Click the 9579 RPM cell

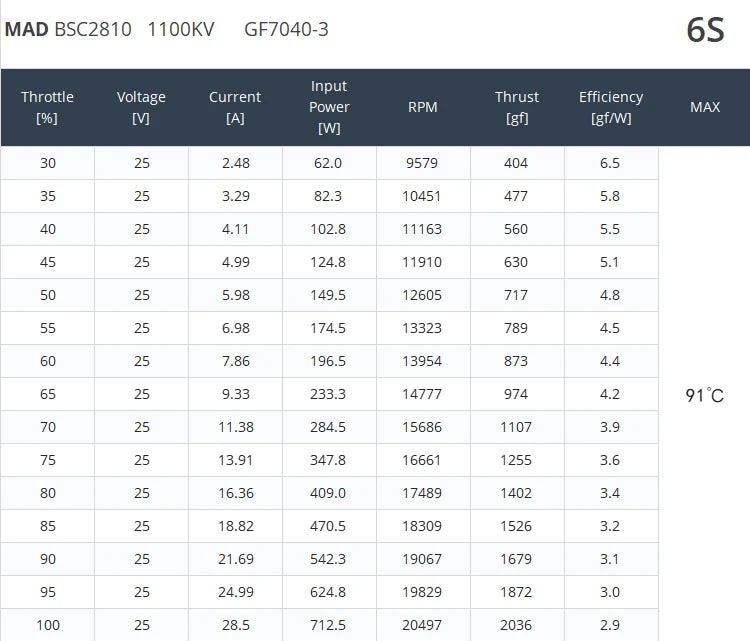422,163
